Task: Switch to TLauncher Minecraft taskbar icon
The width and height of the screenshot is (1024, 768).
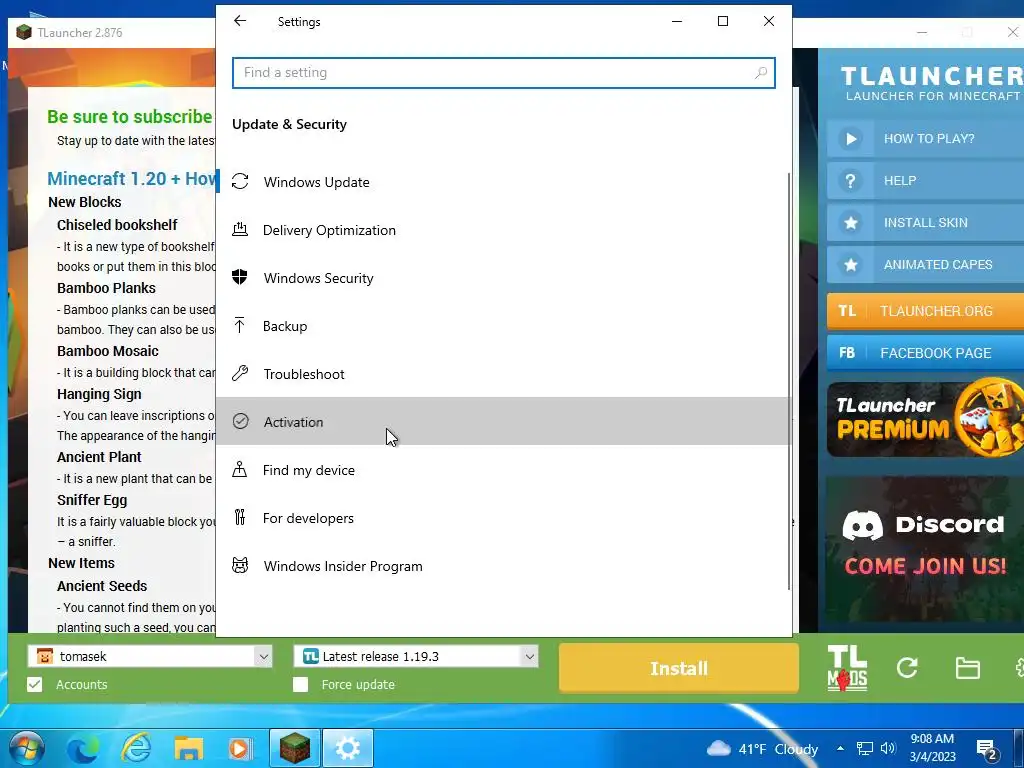Action: point(295,748)
